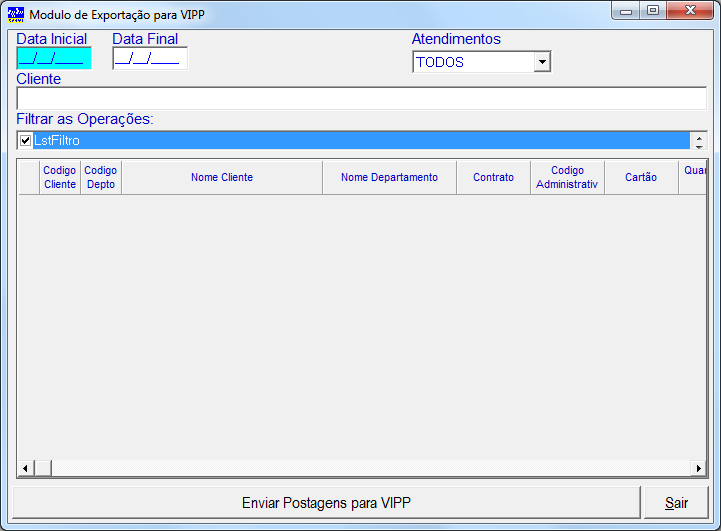Step down the filter list spinner
The width and height of the screenshot is (721, 531).
pos(699,146)
